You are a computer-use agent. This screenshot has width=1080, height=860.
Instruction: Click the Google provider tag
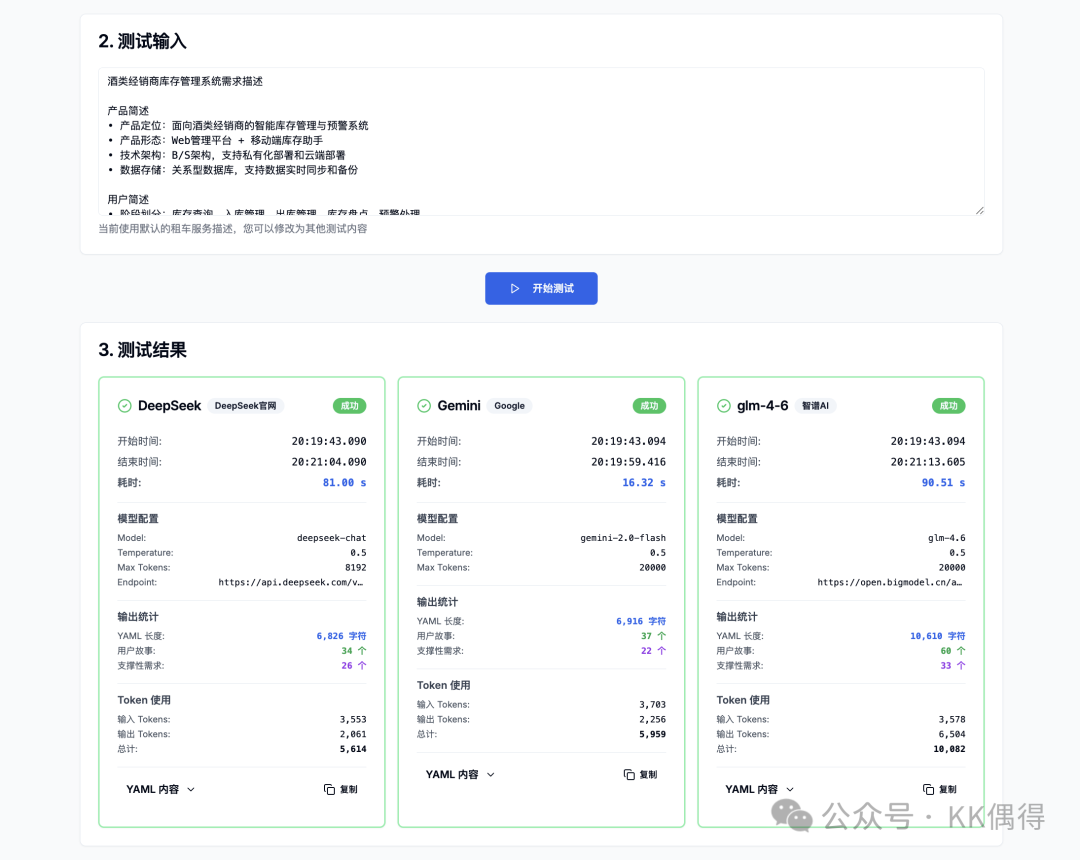click(x=509, y=406)
